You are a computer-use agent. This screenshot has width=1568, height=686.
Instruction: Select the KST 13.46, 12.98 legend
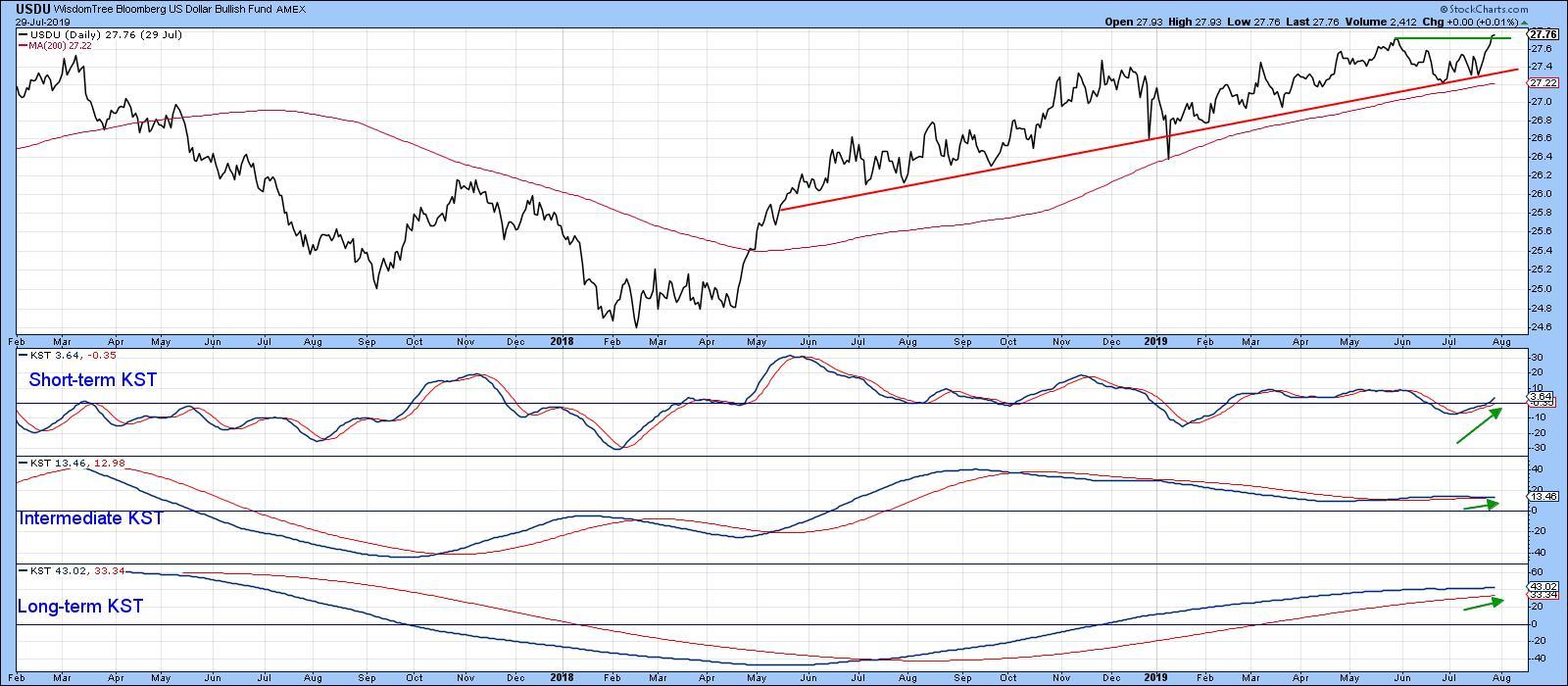point(71,463)
